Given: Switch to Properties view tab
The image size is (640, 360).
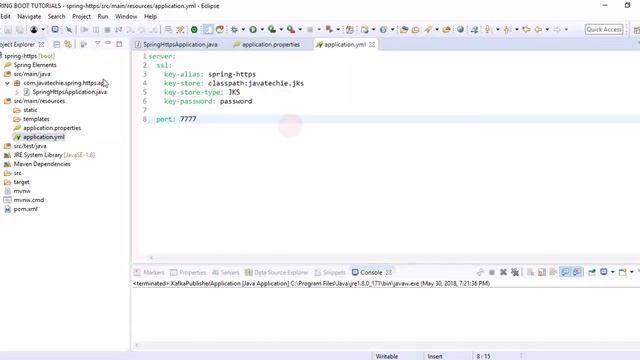Looking at the screenshot, I should pos(188,272).
